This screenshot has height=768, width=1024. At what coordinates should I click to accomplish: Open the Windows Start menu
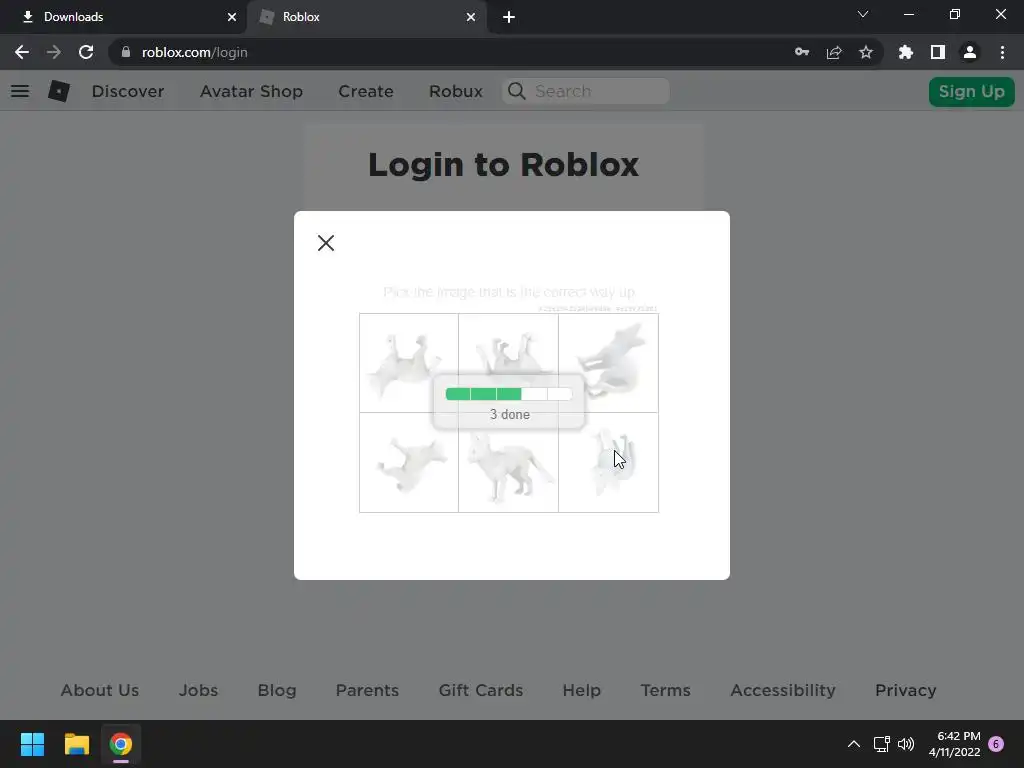click(32, 744)
